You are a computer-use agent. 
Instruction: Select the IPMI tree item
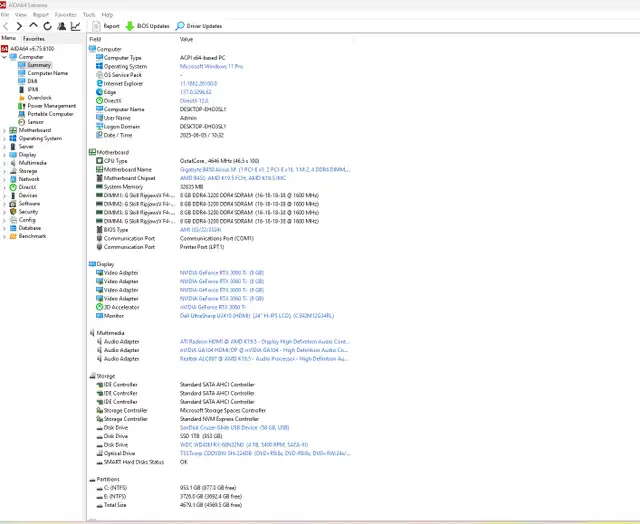[x=33, y=89]
